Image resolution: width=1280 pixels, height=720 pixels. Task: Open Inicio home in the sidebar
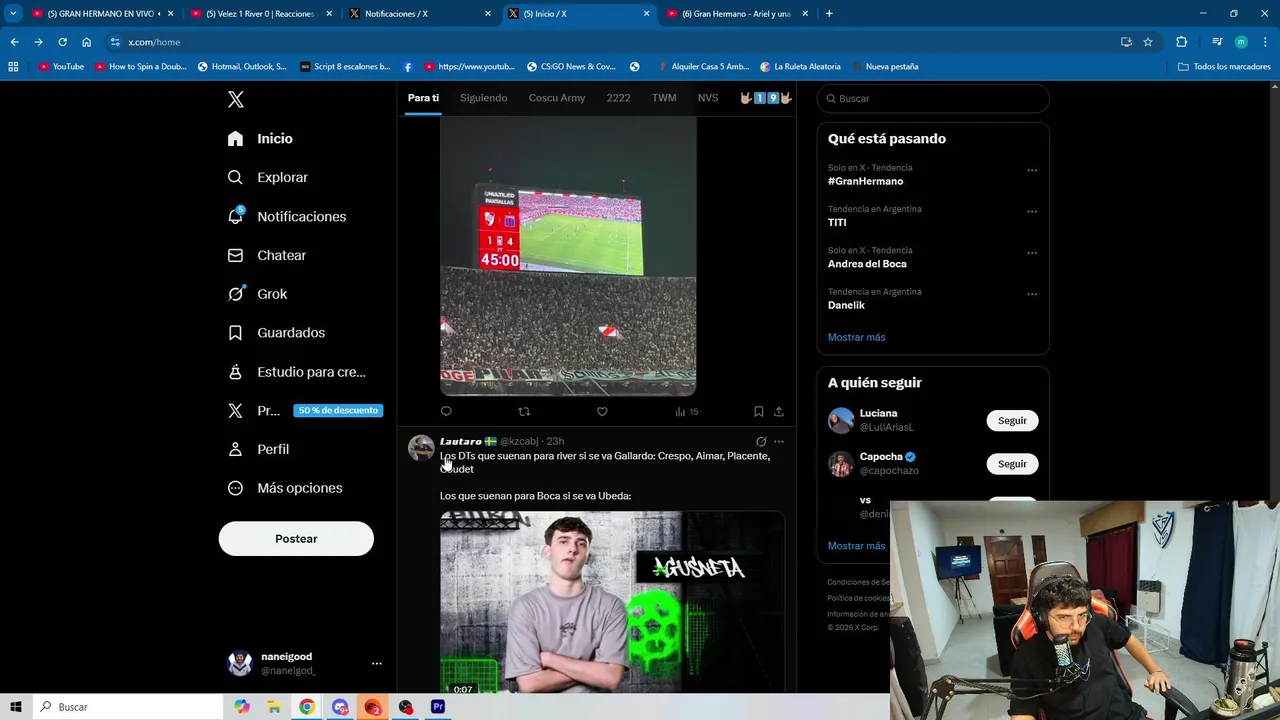coord(260,138)
